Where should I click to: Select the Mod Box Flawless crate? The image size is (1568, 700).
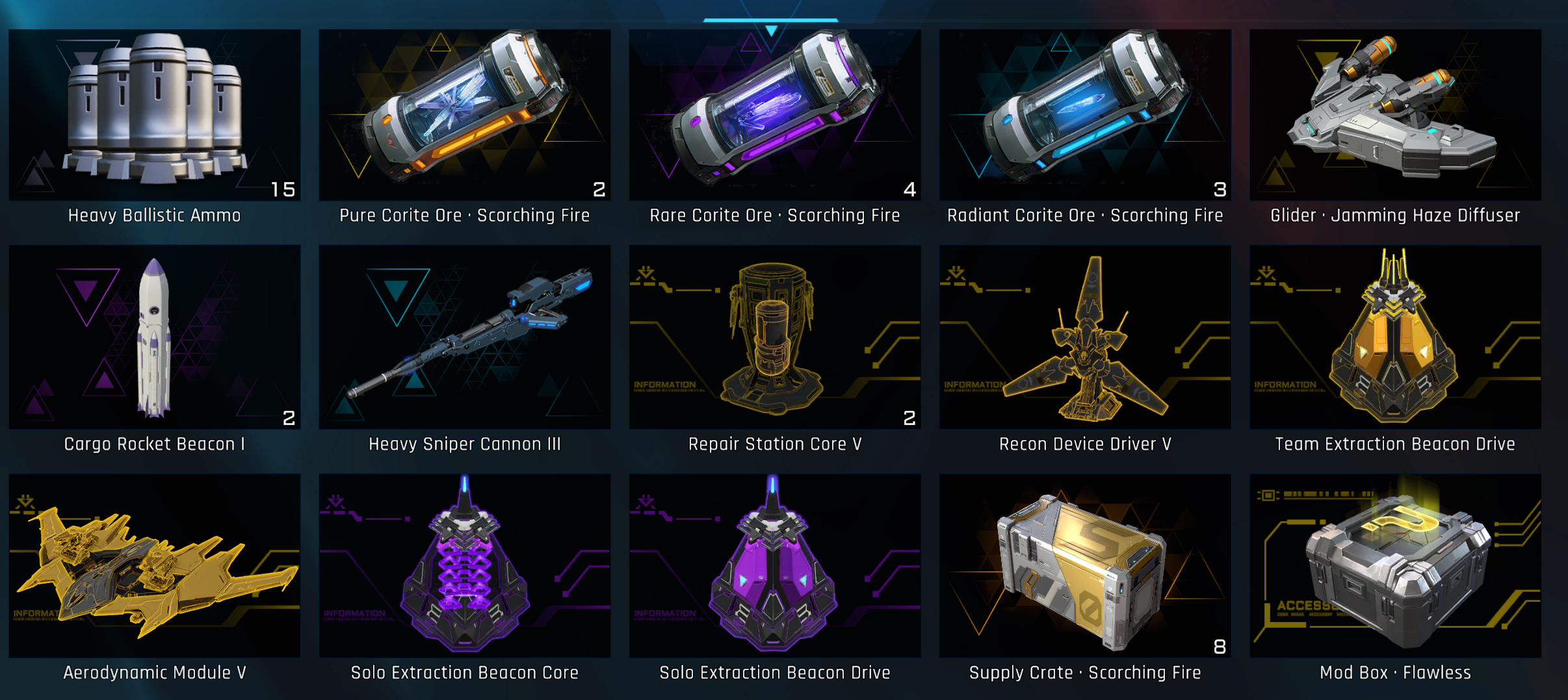[1395, 565]
